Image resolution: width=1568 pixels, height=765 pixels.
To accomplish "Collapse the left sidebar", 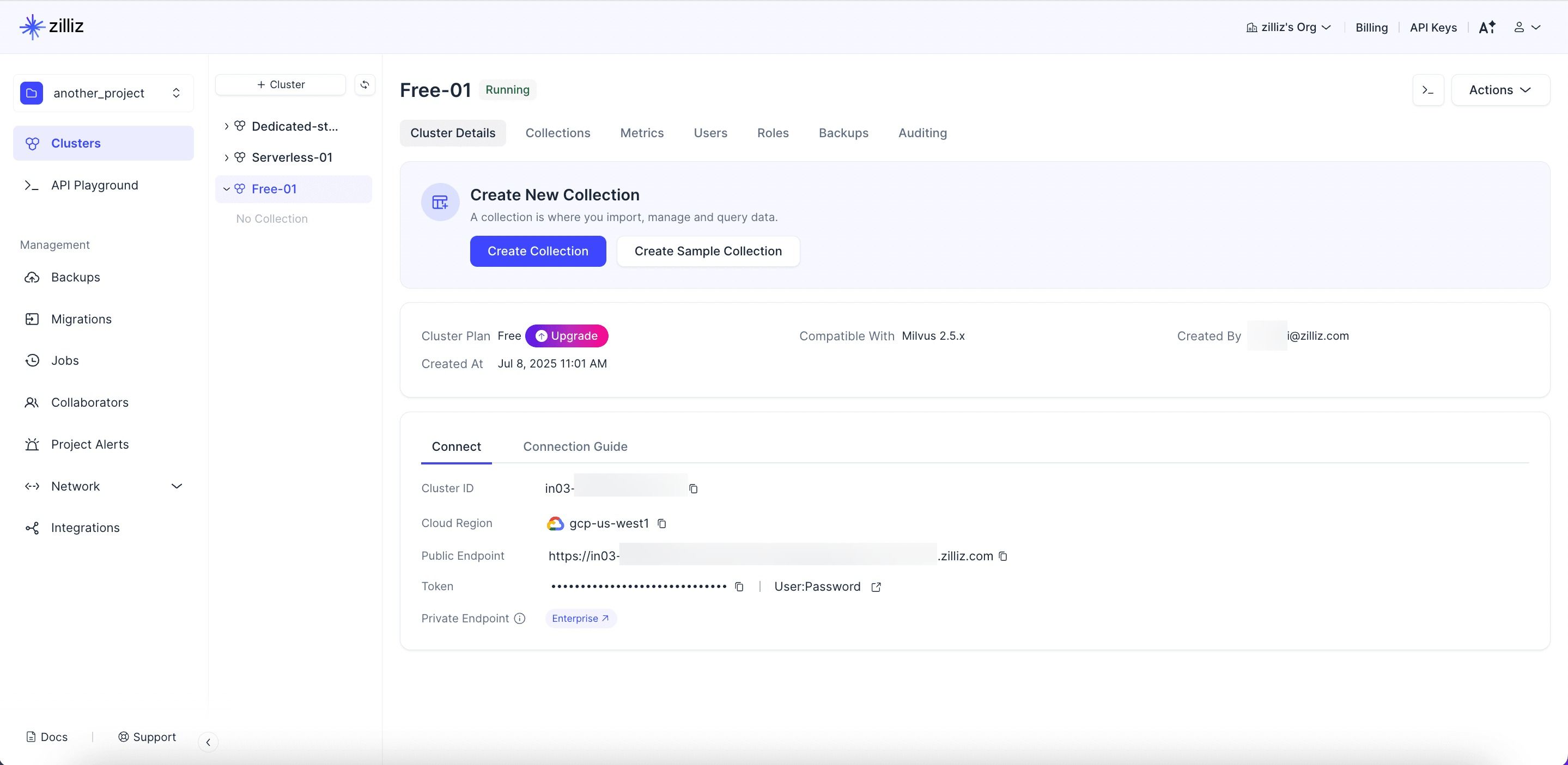I will (208, 742).
